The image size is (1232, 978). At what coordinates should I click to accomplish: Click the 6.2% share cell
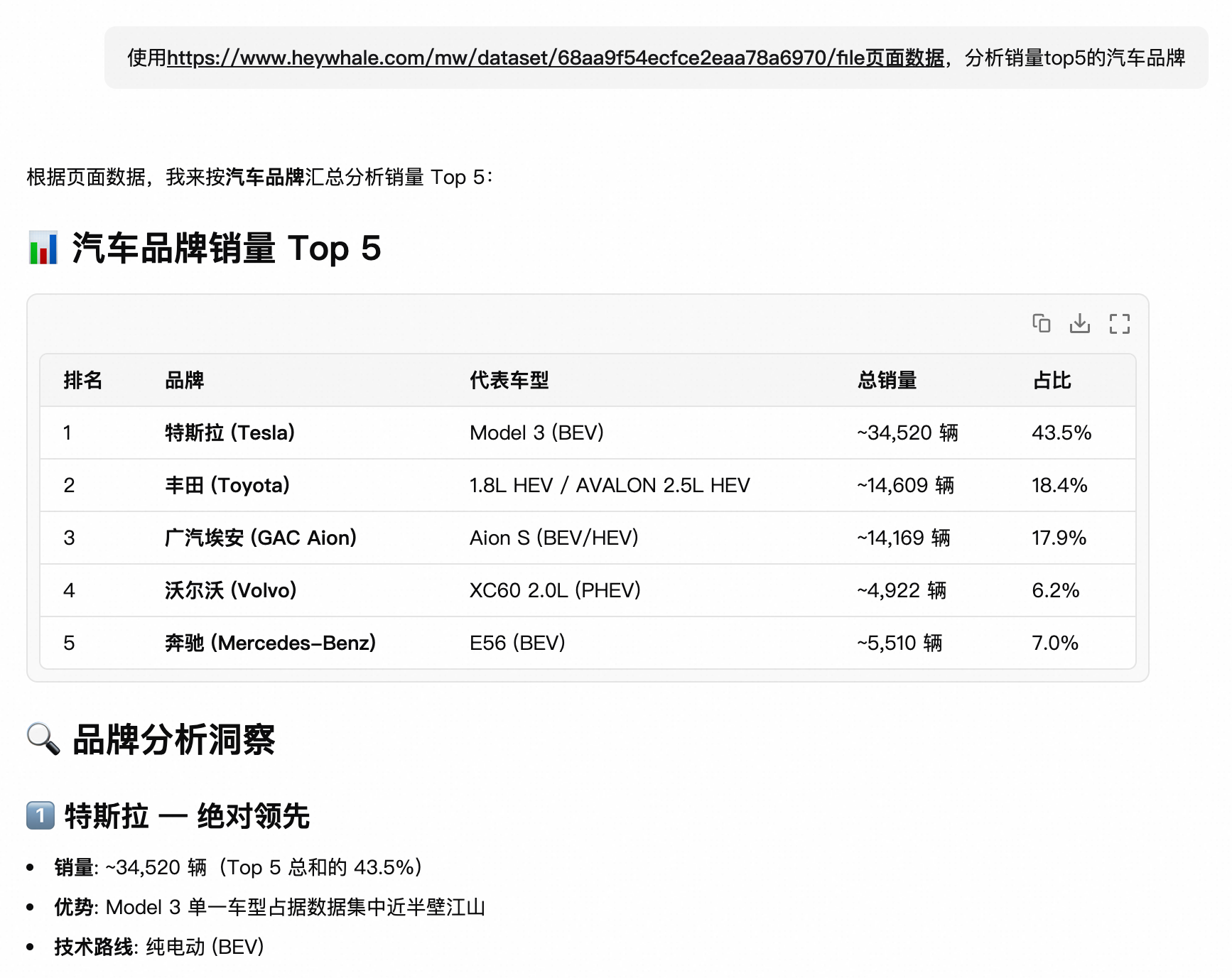[1056, 590]
